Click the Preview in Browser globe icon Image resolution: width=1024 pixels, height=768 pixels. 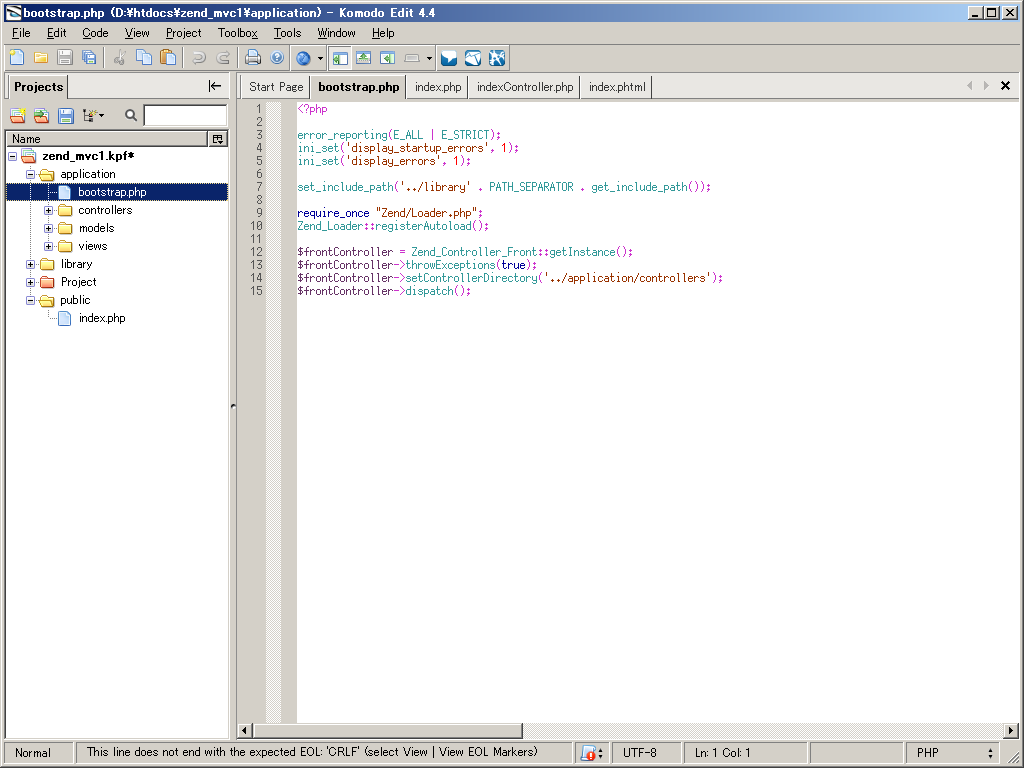(303, 58)
